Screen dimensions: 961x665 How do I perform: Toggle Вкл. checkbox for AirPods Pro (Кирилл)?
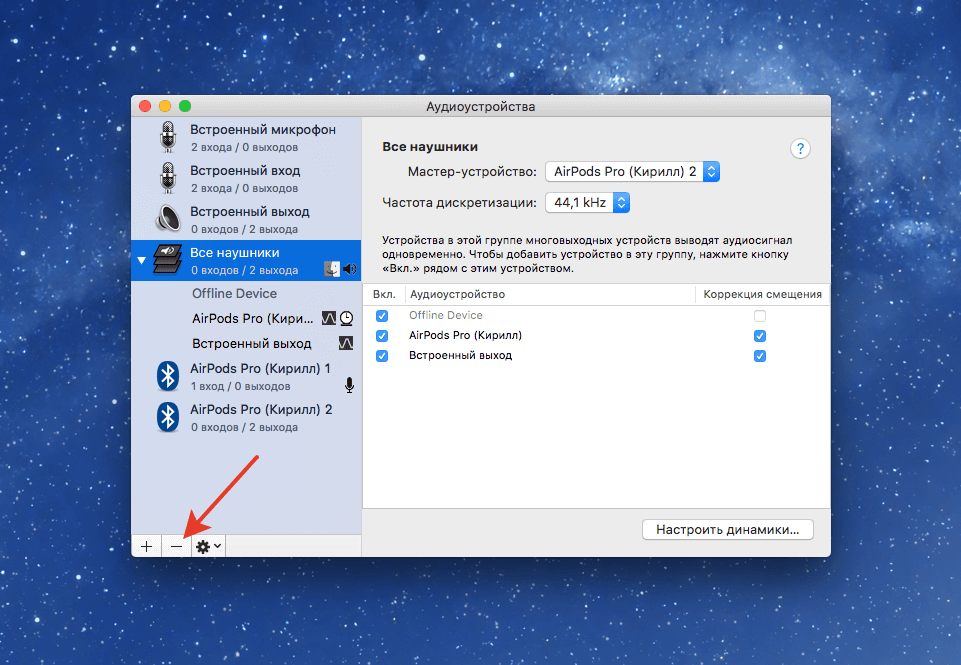tap(381, 336)
